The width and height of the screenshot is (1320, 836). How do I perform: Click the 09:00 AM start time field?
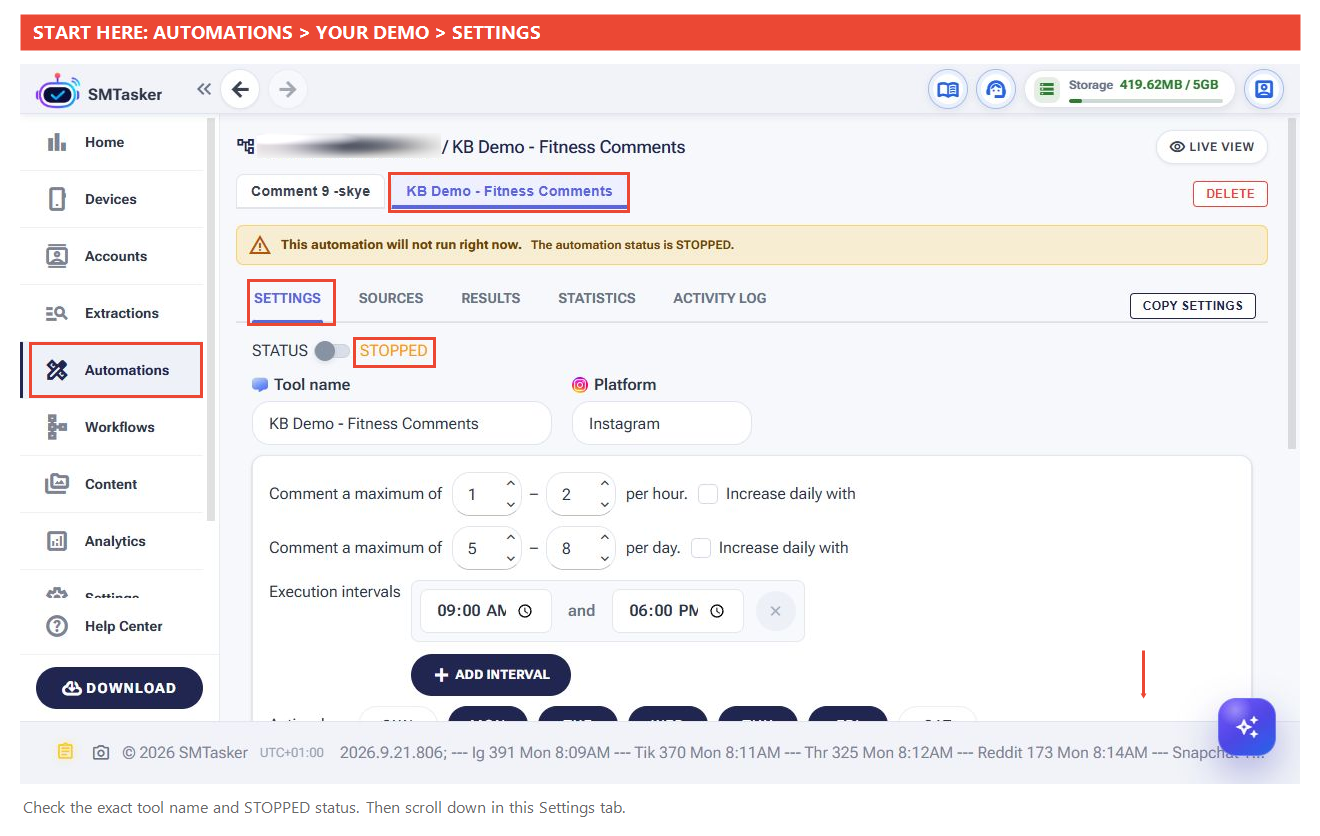pos(486,611)
